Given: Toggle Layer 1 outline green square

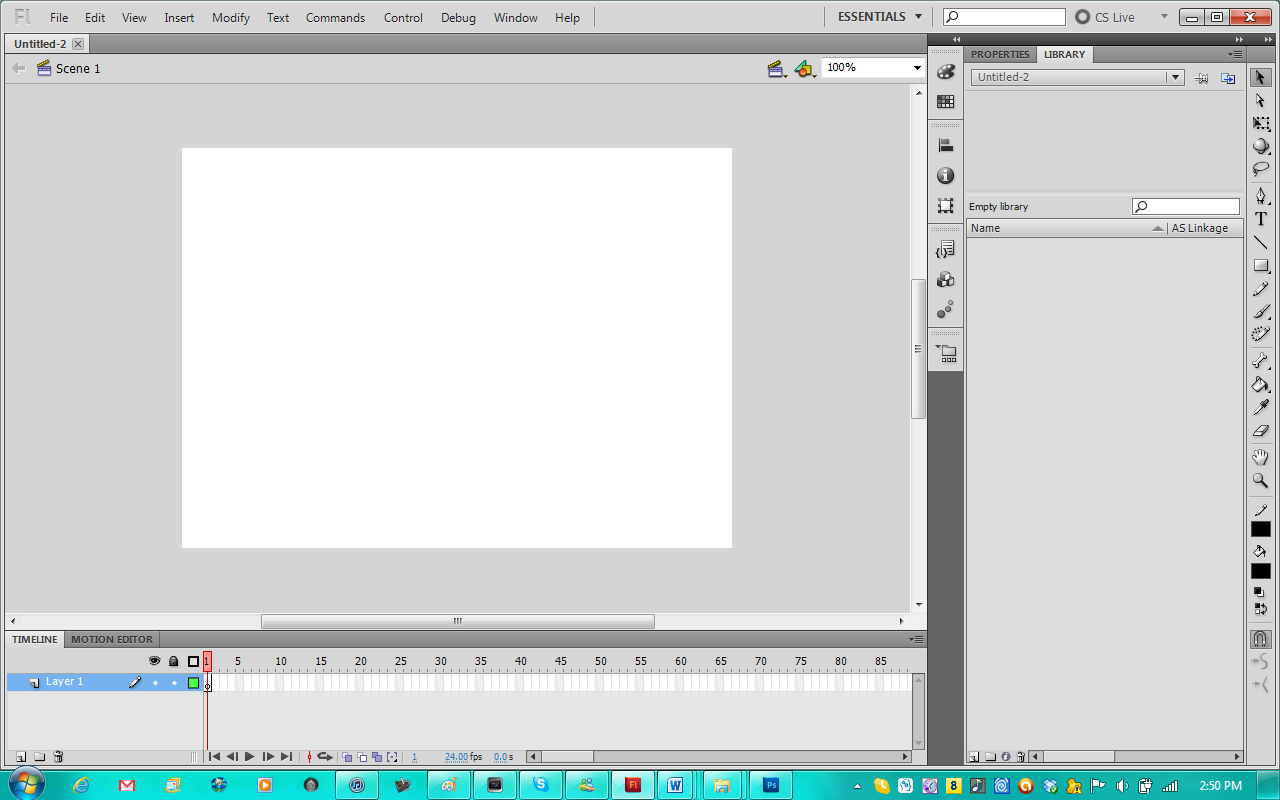Looking at the screenshot, I should pos(193,683).
